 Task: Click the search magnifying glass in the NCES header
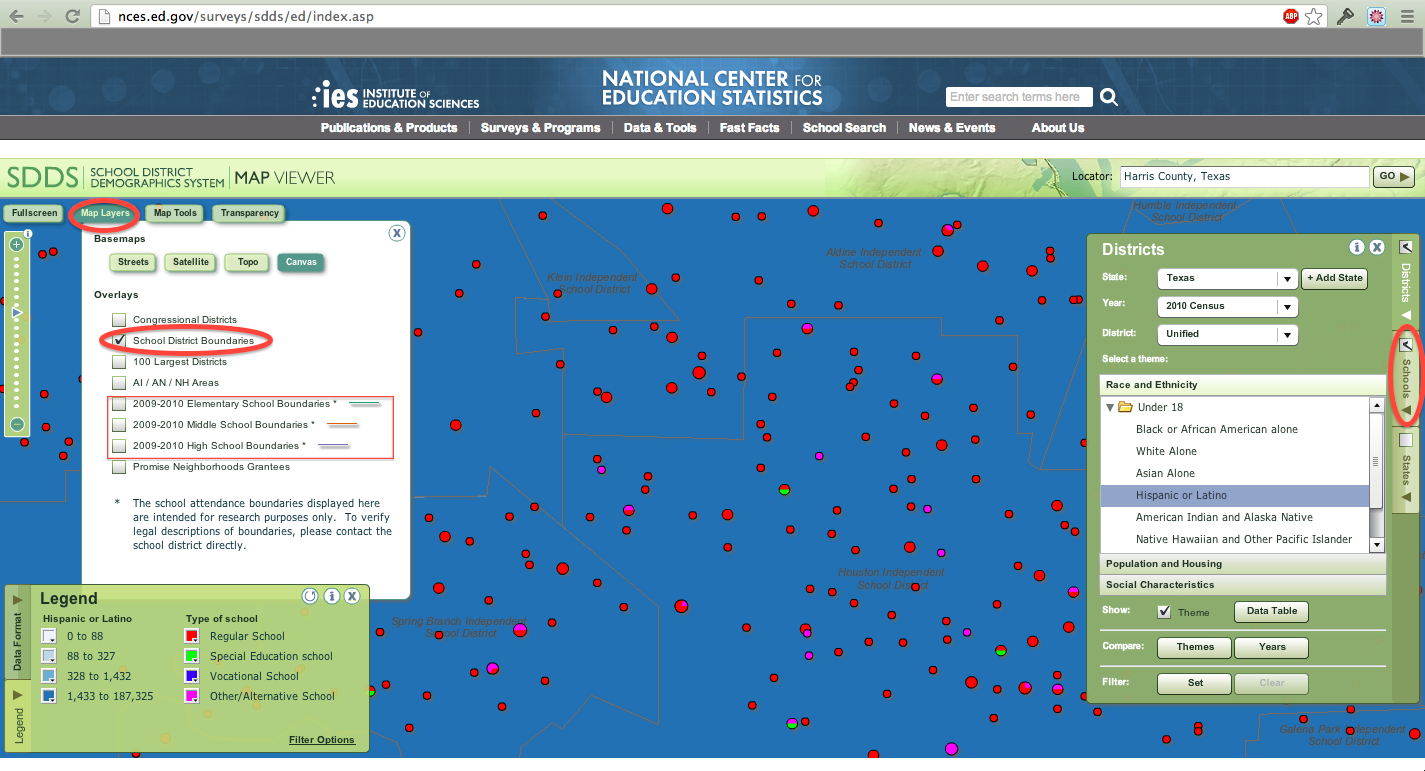[1109, 97]
